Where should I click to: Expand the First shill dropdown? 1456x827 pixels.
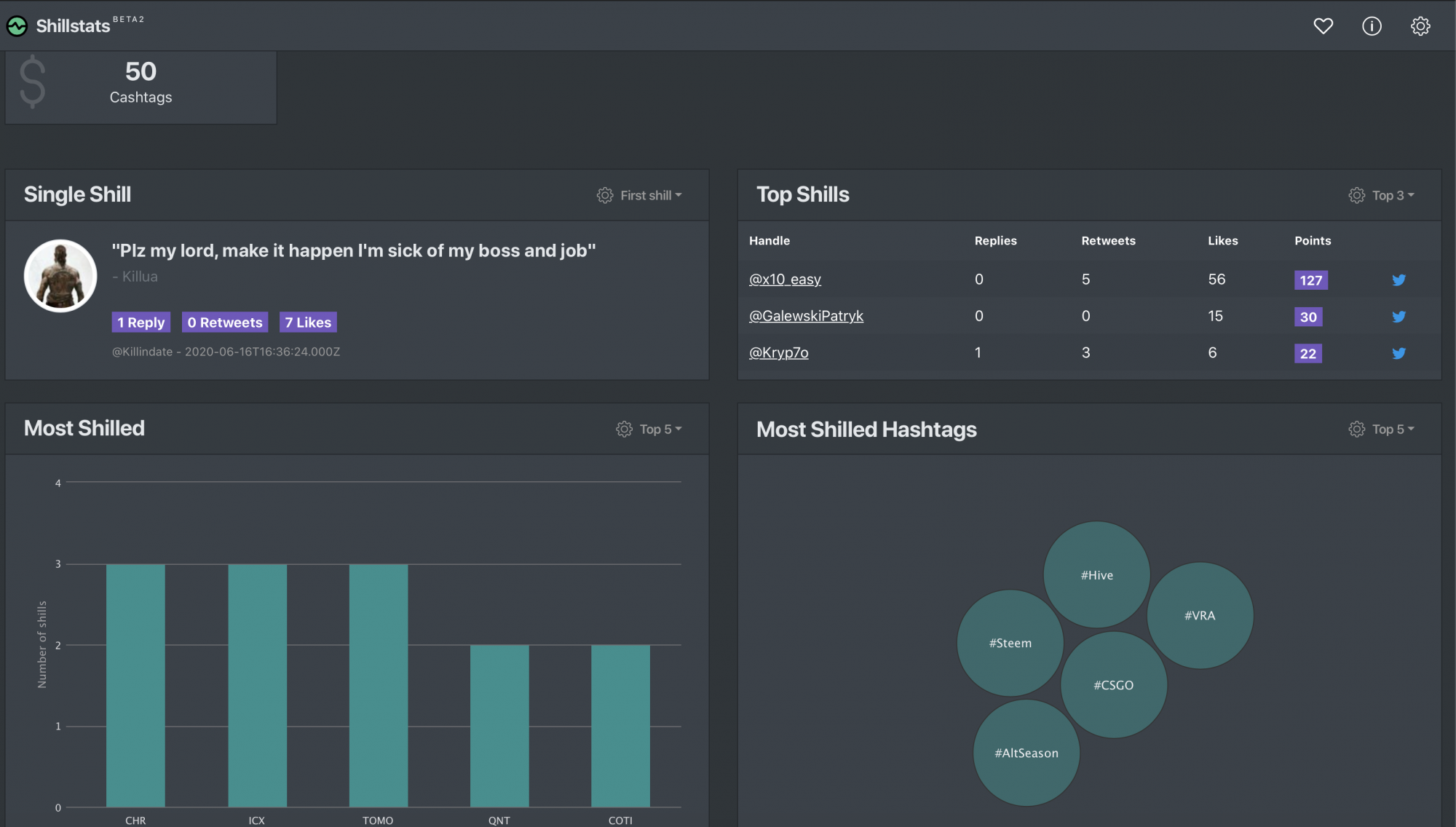coord(651,195)
